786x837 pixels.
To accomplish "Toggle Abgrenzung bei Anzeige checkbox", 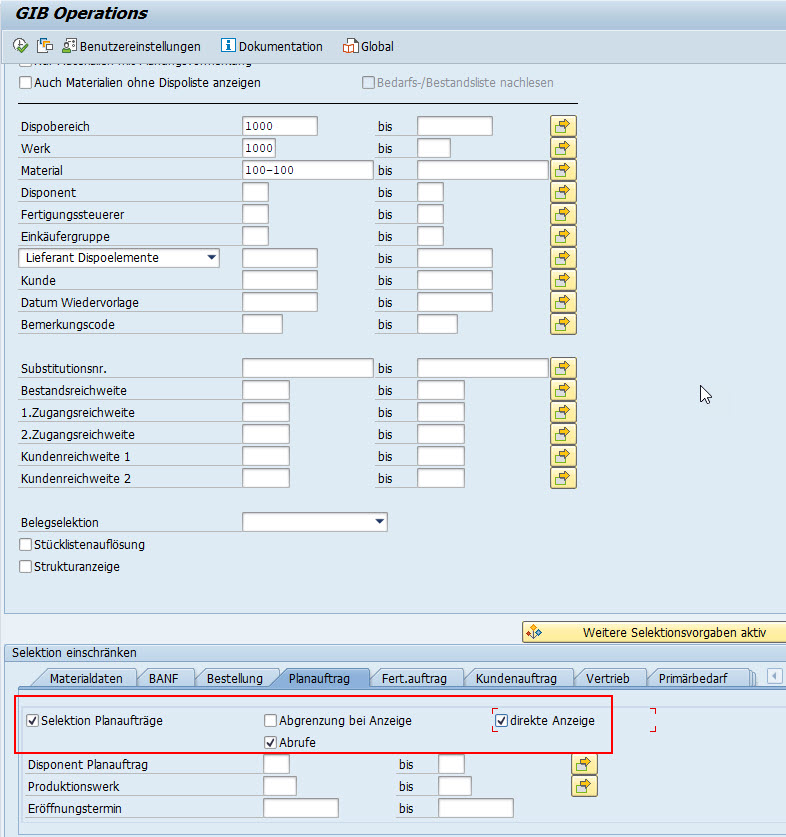I will point(271,720).
